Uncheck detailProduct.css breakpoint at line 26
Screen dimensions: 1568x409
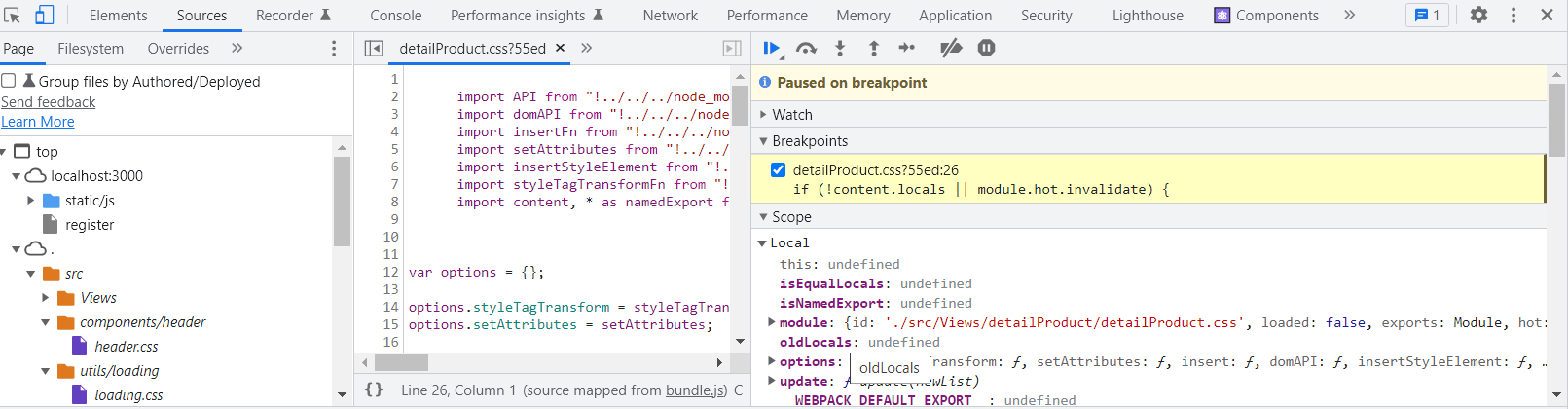[x=778, y=169]
